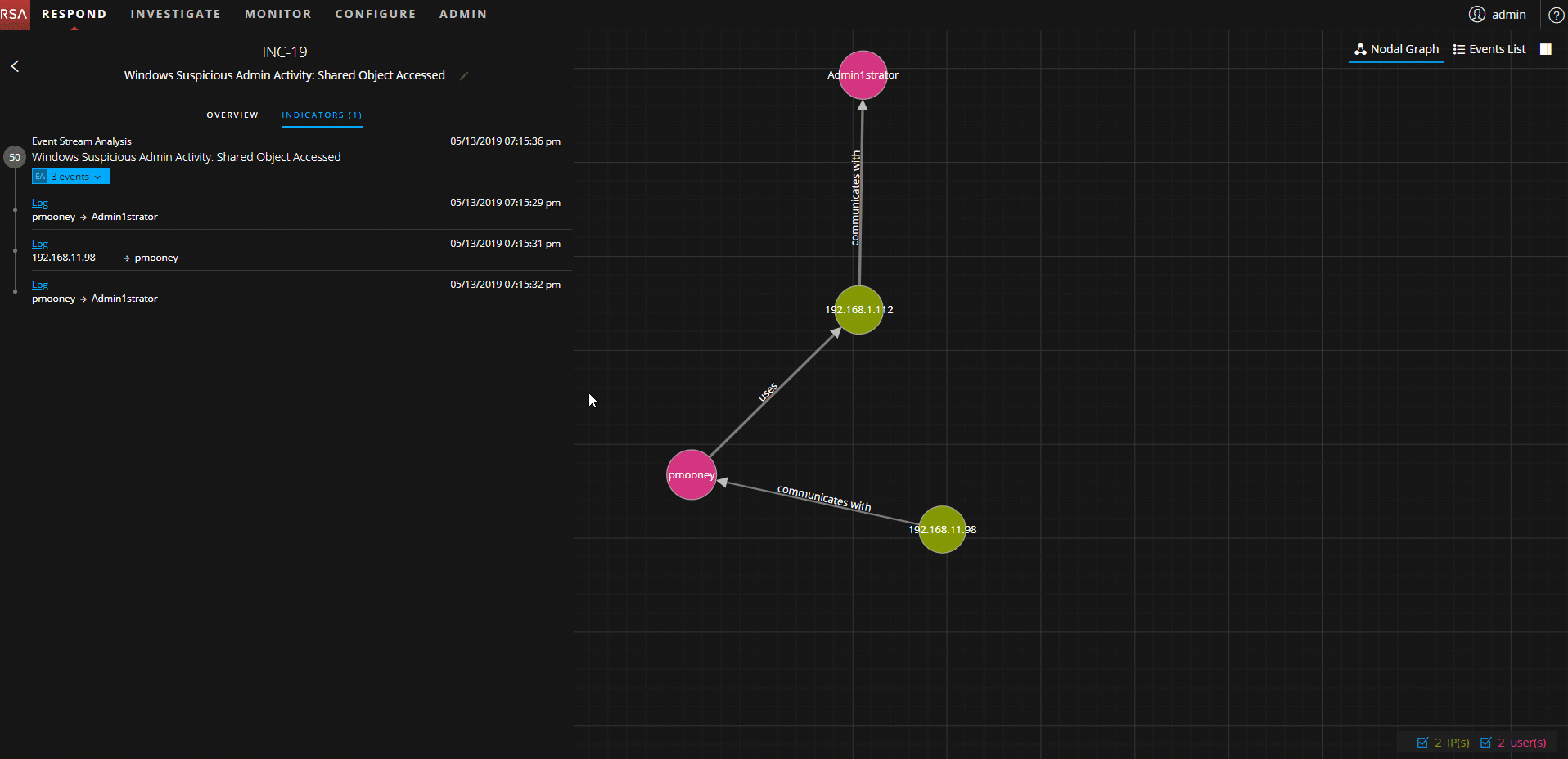Viewport: 1568px width, 759px height.
Task: Uncheck the 2 IP(s) filter checkbox
Action: click(x=1422, y=743)
